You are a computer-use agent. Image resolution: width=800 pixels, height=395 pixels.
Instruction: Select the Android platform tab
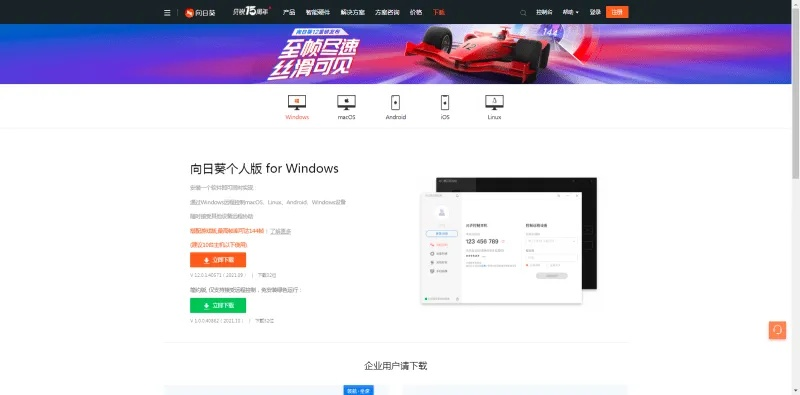[395, 107]
